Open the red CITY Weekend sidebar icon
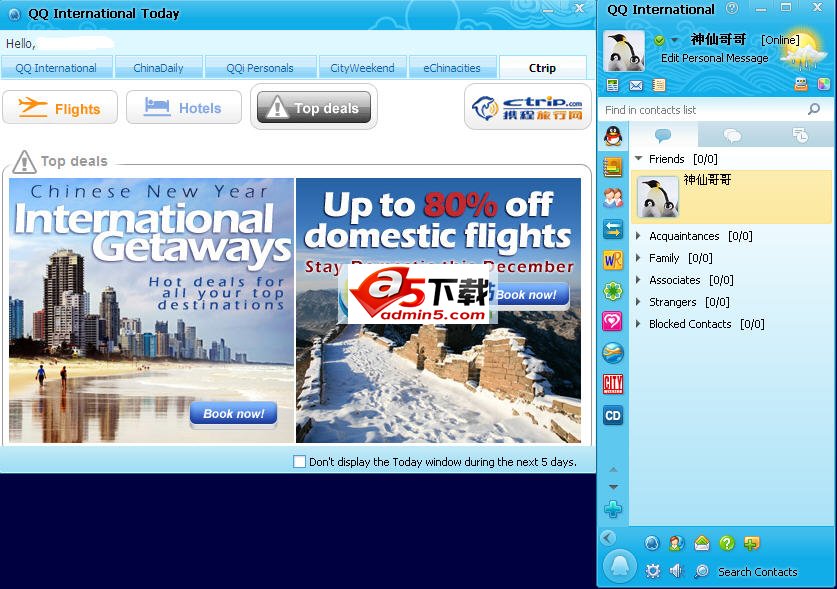 [613, 384]
